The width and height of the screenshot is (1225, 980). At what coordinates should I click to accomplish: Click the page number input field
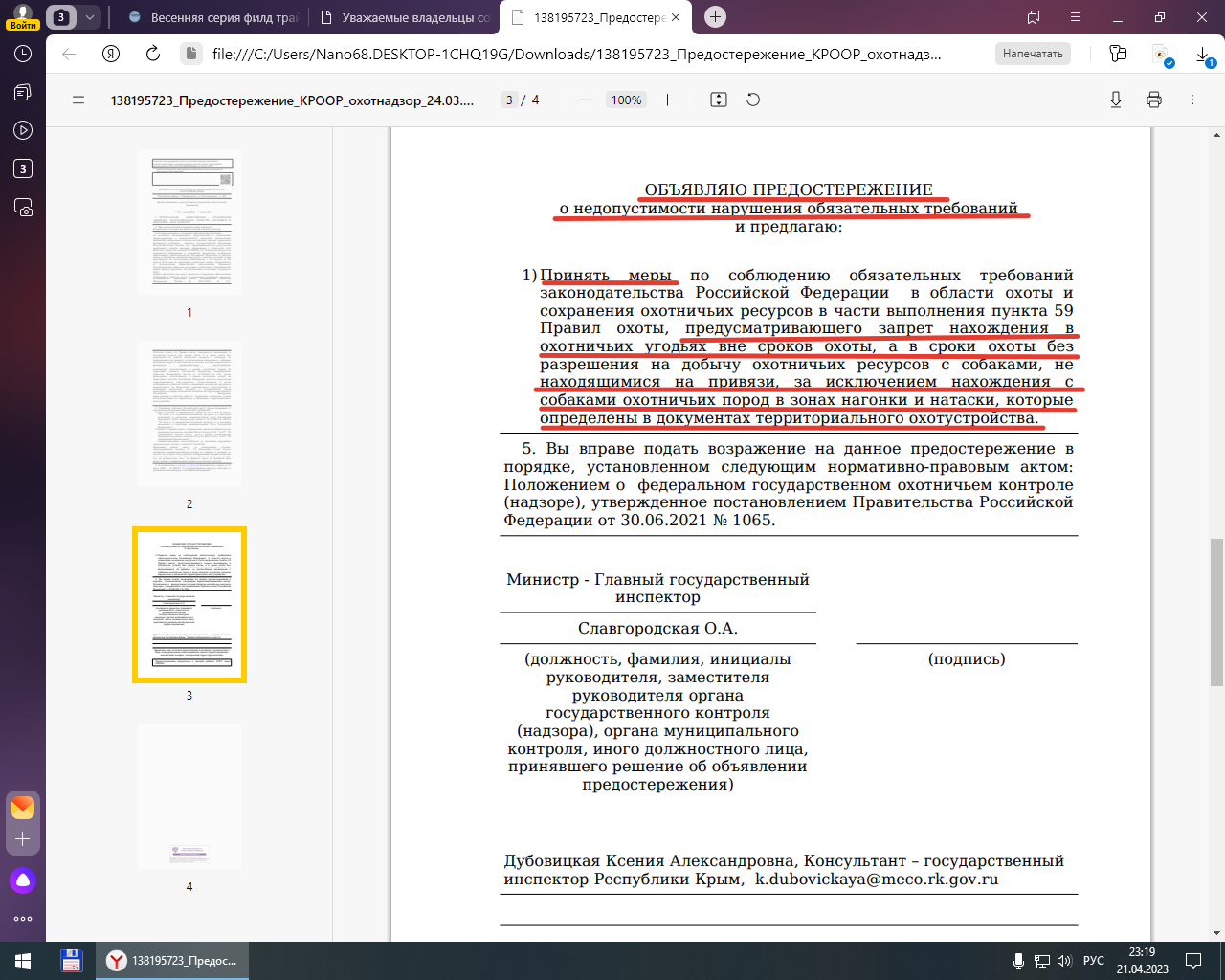(x=509, y=100)
